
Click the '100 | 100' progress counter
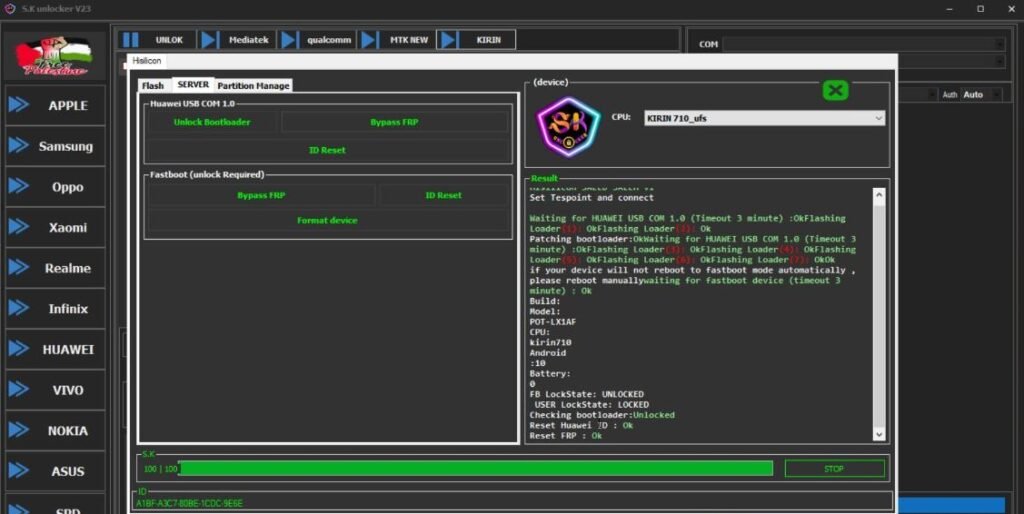[160, 469]
